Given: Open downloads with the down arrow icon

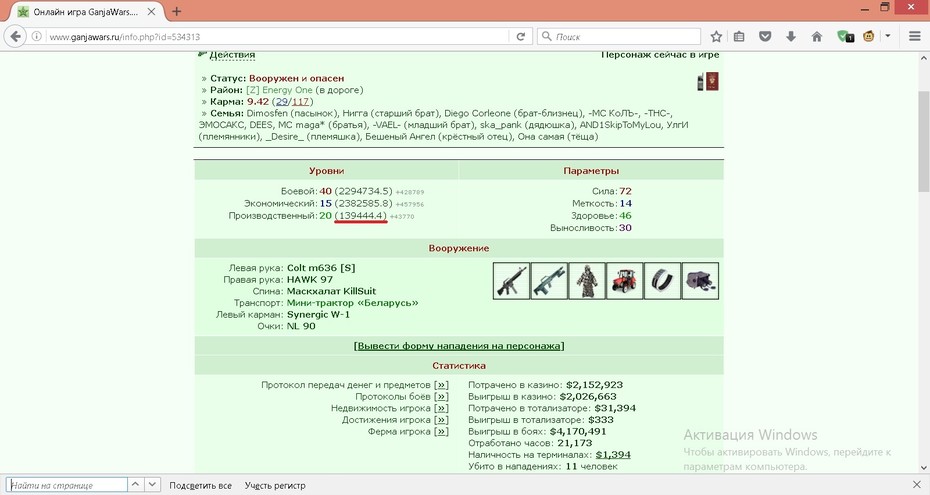Looking at the screenshot, I should point(791,36).
